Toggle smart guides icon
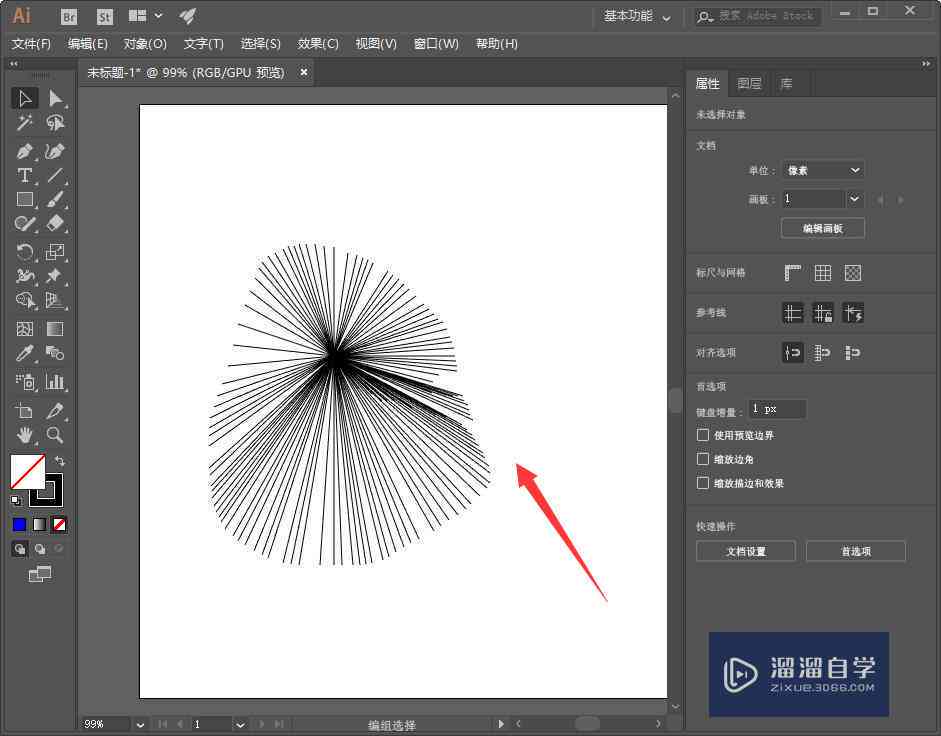 (x=853, y=313)
